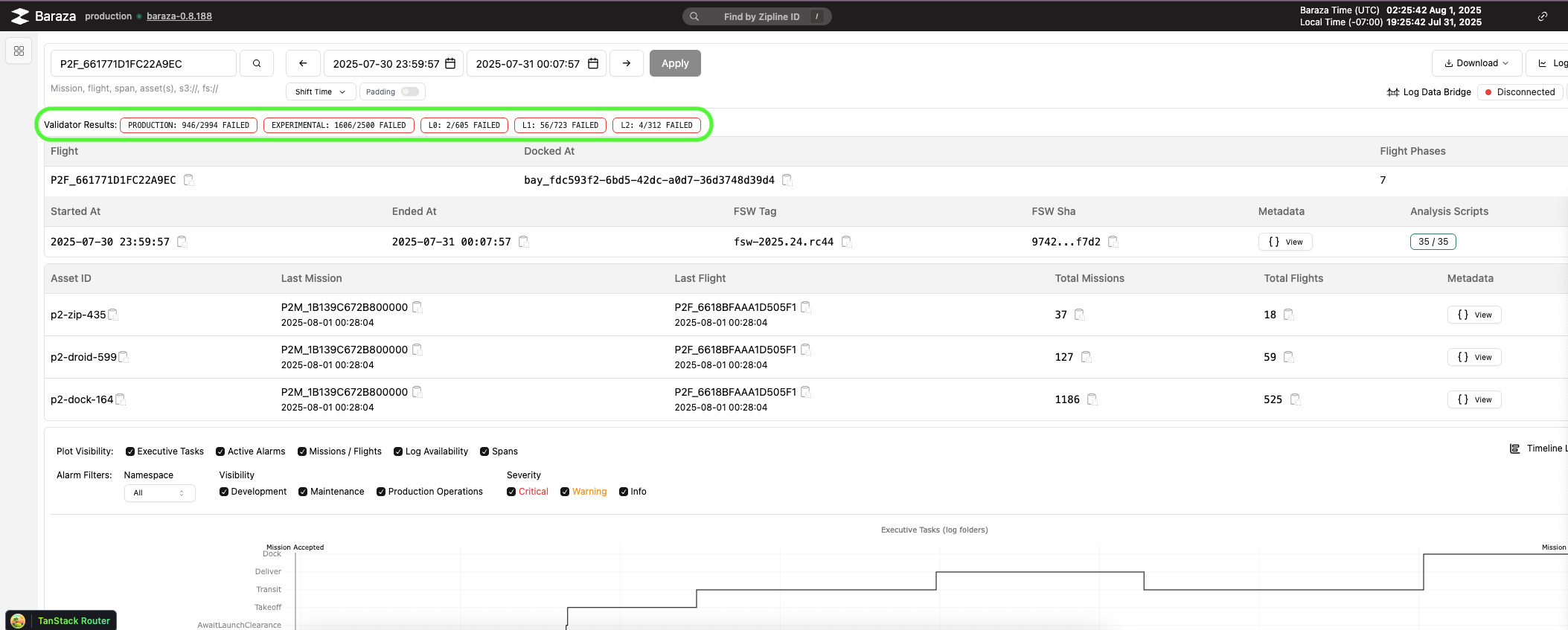This screenshot has height=630, width=1568.
Task: View metadata for p2-droid-599
Action: [1474, 357]
